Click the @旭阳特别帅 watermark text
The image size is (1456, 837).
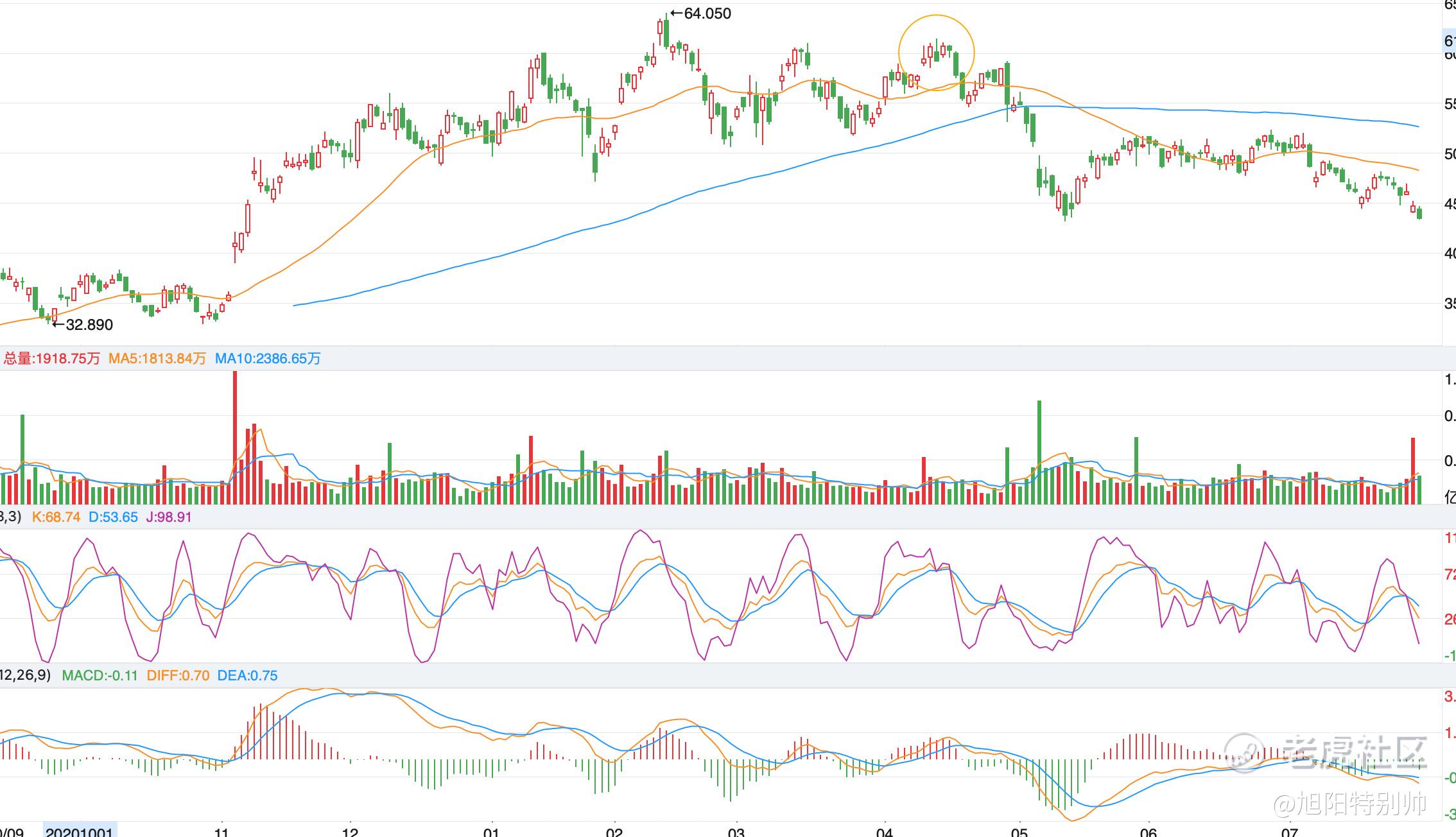pyautogui.click(x=1349, y=804)
